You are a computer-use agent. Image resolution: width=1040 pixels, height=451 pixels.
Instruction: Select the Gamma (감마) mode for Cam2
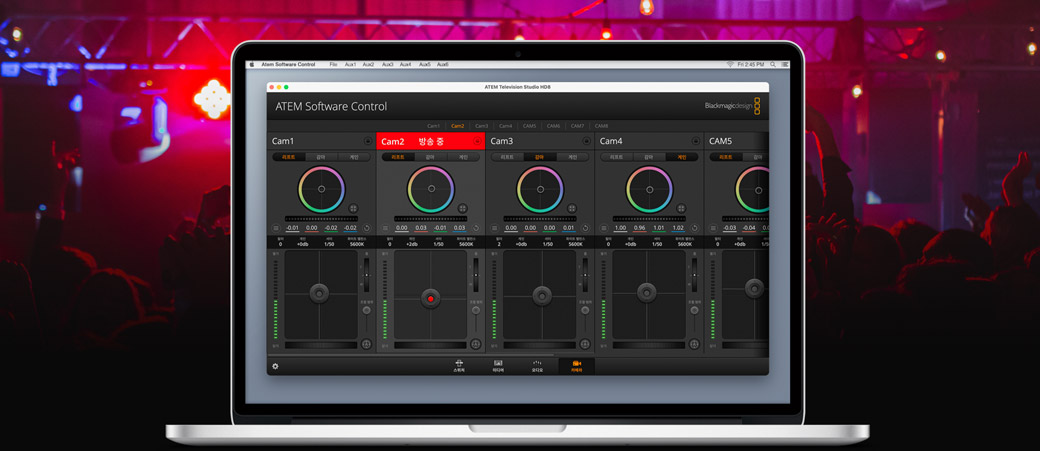pos(430,157)
